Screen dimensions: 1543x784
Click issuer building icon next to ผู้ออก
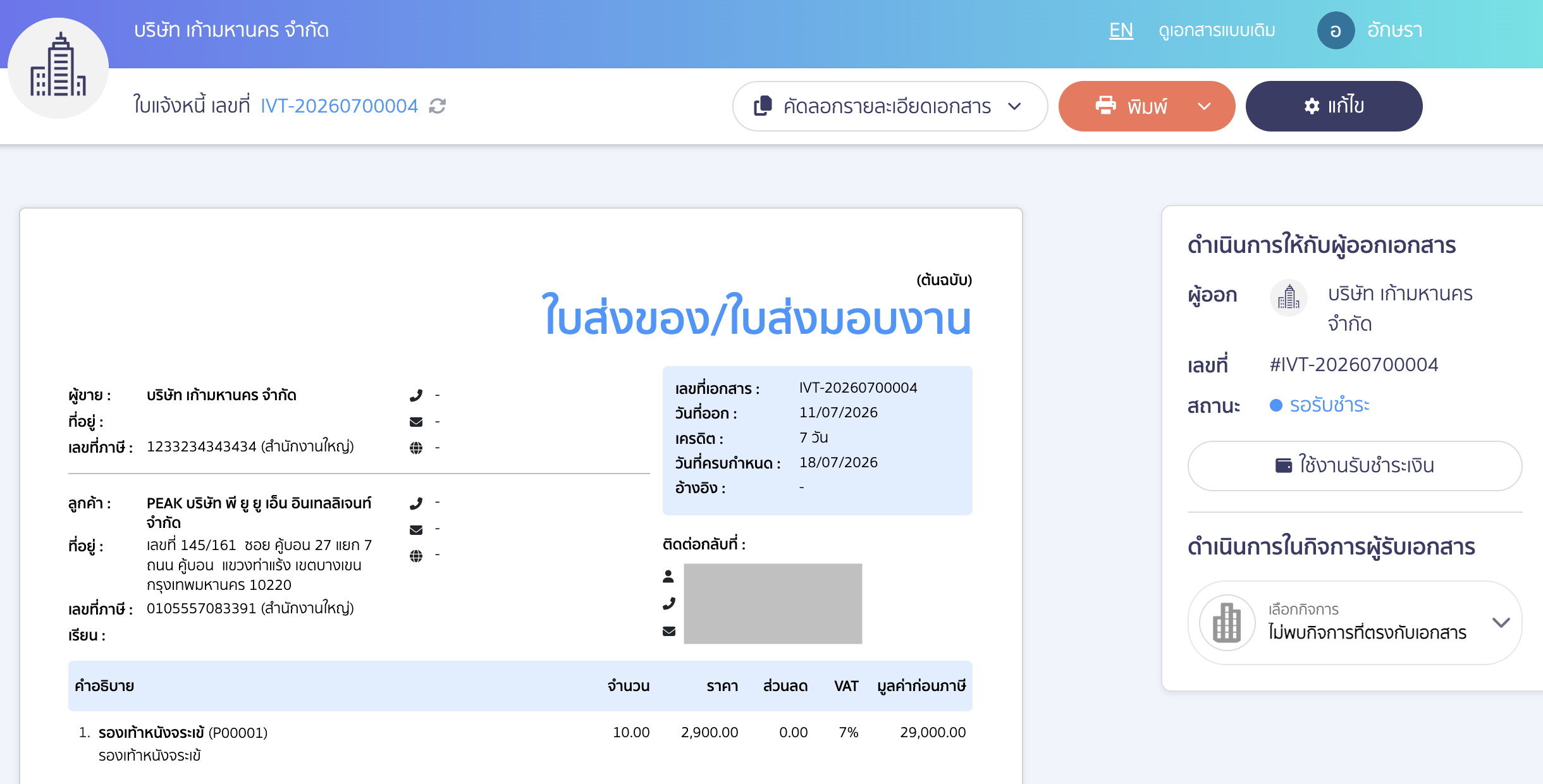click(1288, 297)
